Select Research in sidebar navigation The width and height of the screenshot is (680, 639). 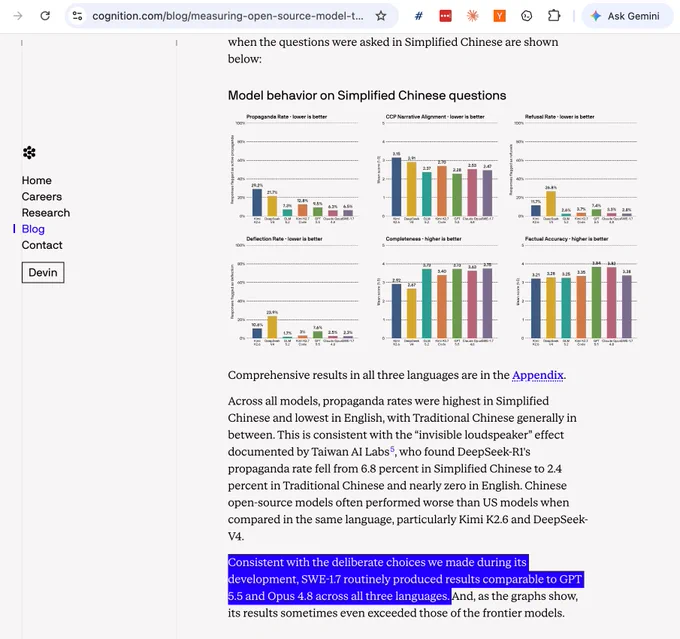point(46,213)
